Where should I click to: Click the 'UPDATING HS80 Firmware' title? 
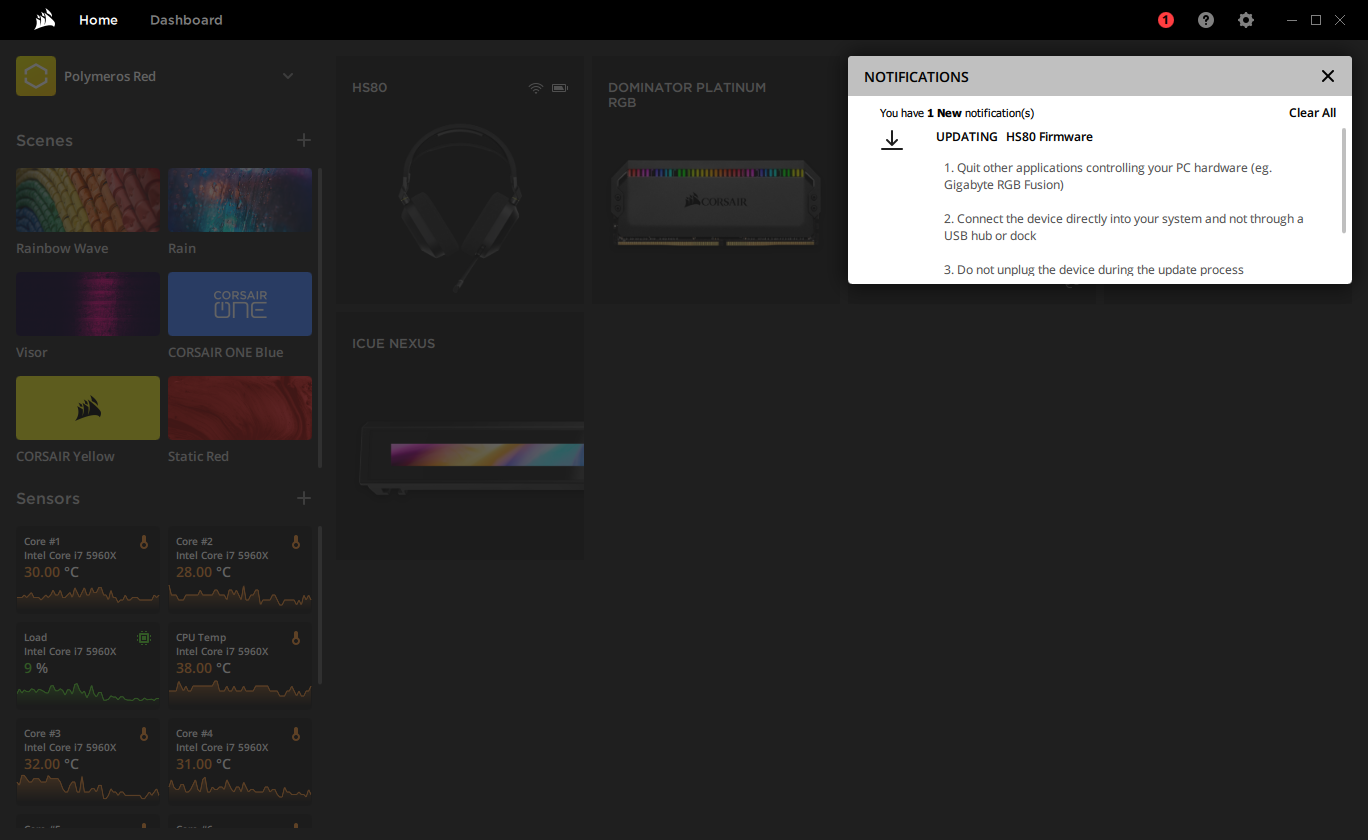1014,137
